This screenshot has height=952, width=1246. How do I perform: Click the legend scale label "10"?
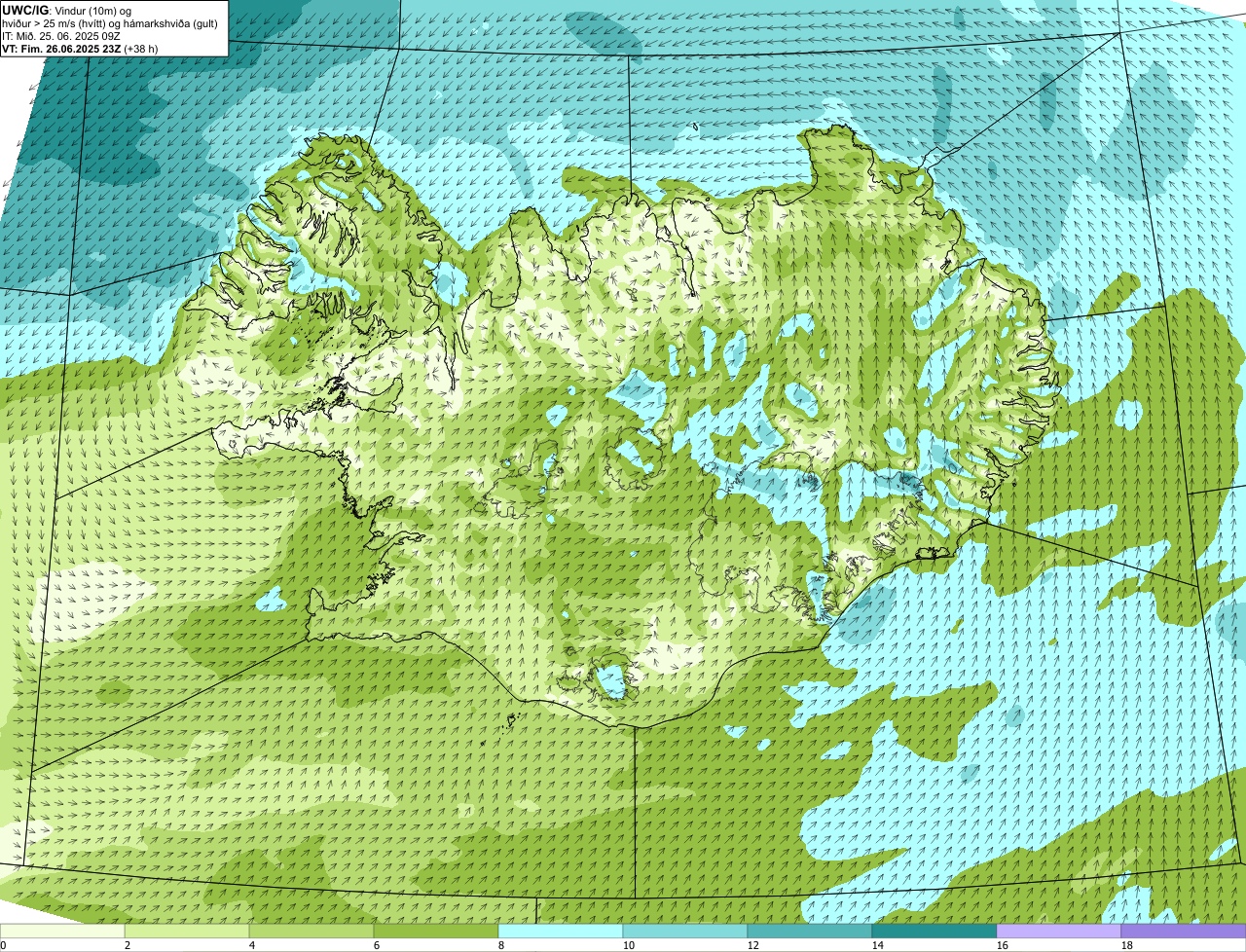pyautogui.click(x=629, y=945)
